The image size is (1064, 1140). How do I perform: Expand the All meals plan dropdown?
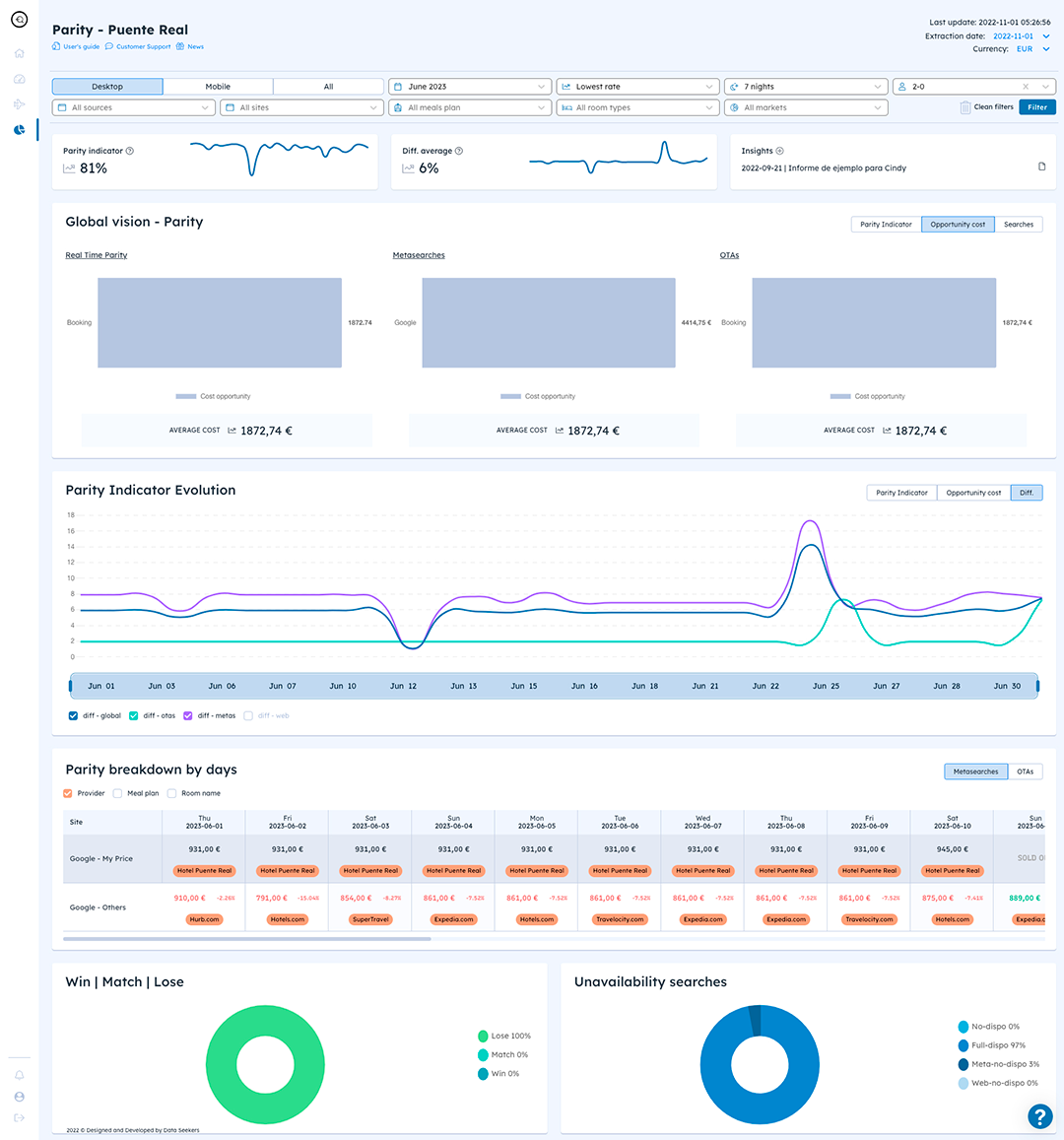[470, 107]
